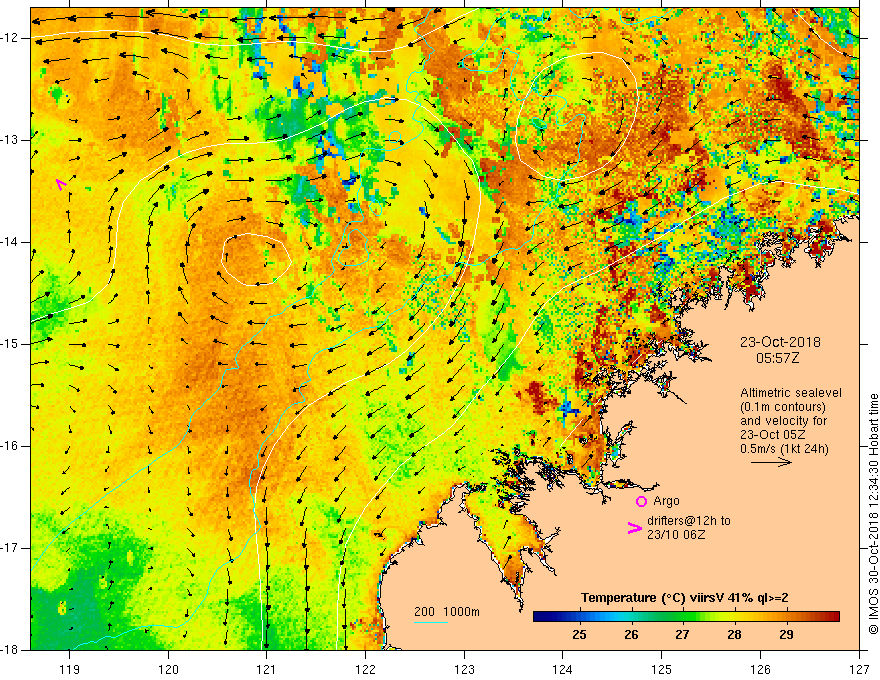Click latitude axis label -12
880x680 pixels.
tap(10, 38)
